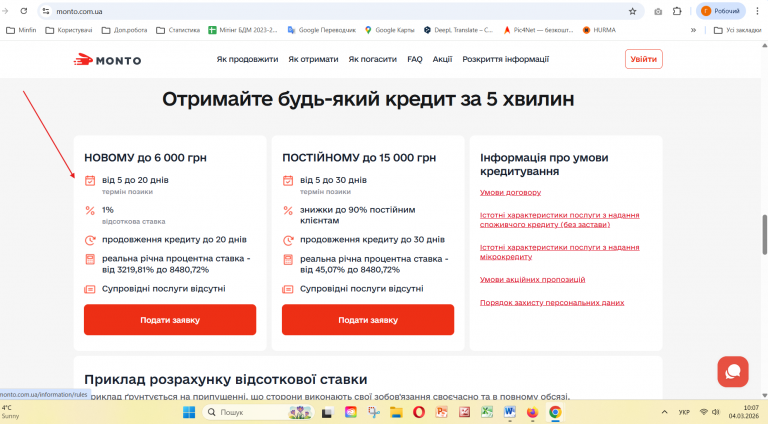This screenshot has width=768, height=424.
Task: Submit application in НОВОМУ до 6 000 card
Action: tap(170, 320)
